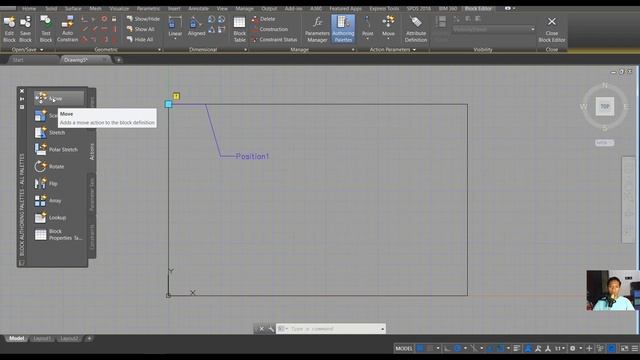Click the Show All constraints button
Image resolution: width=640 pixels, height=360 pixels.
[x=140, y=29]
